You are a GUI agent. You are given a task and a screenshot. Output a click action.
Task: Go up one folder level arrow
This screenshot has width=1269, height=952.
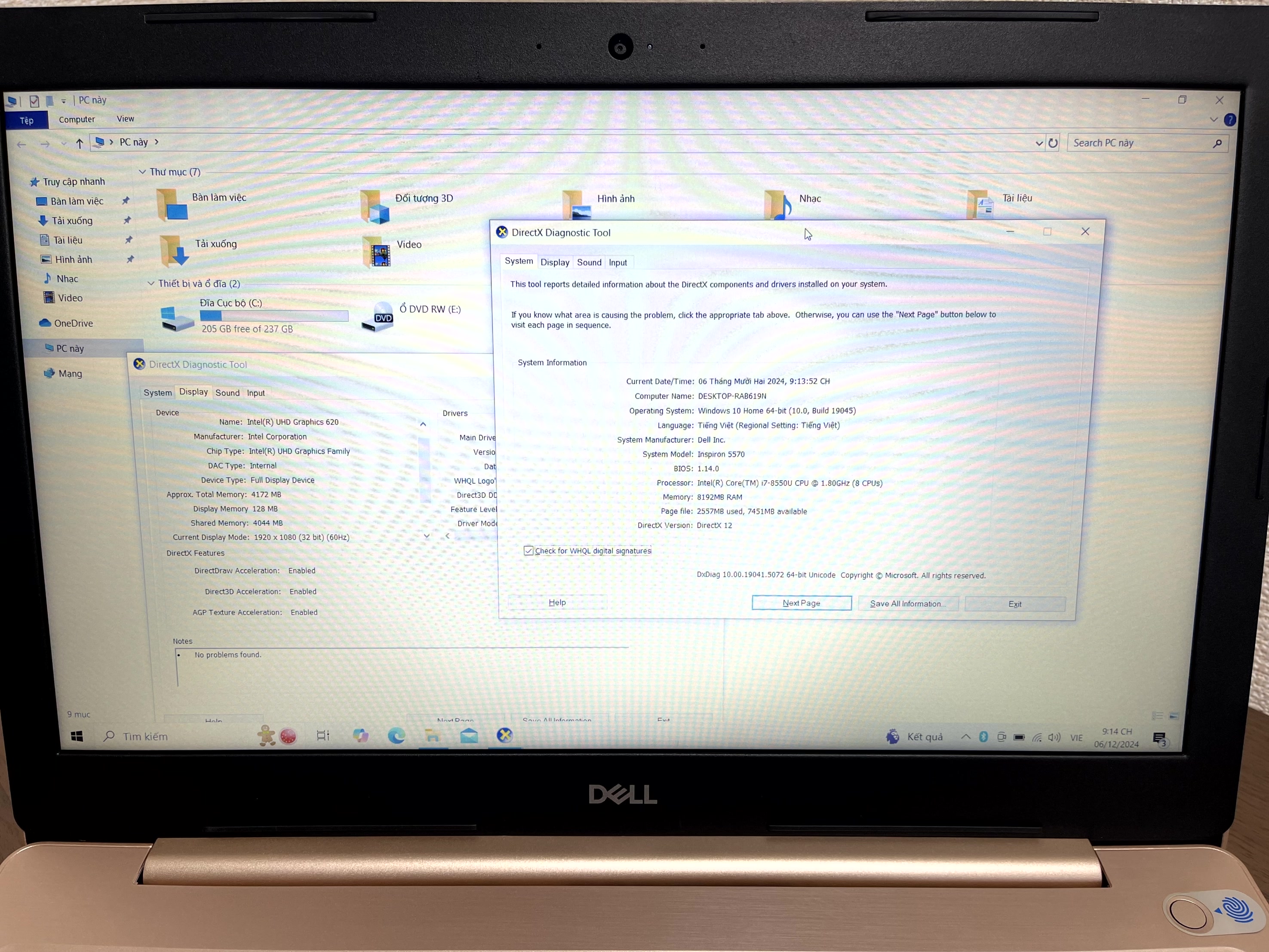(79, 143)
